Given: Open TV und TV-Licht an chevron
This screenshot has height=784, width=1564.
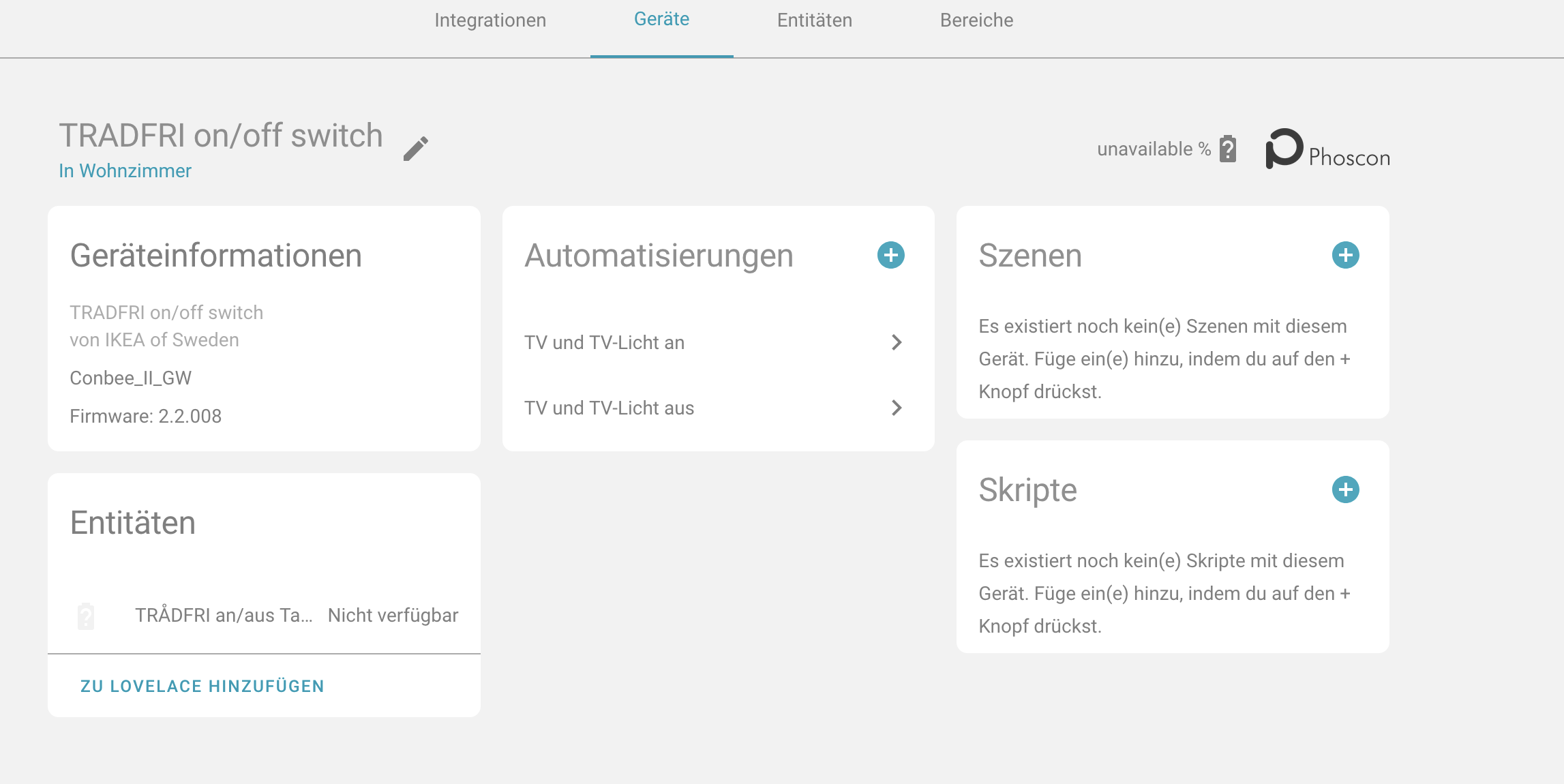Looking at the screenshot, I should point(897,342).
